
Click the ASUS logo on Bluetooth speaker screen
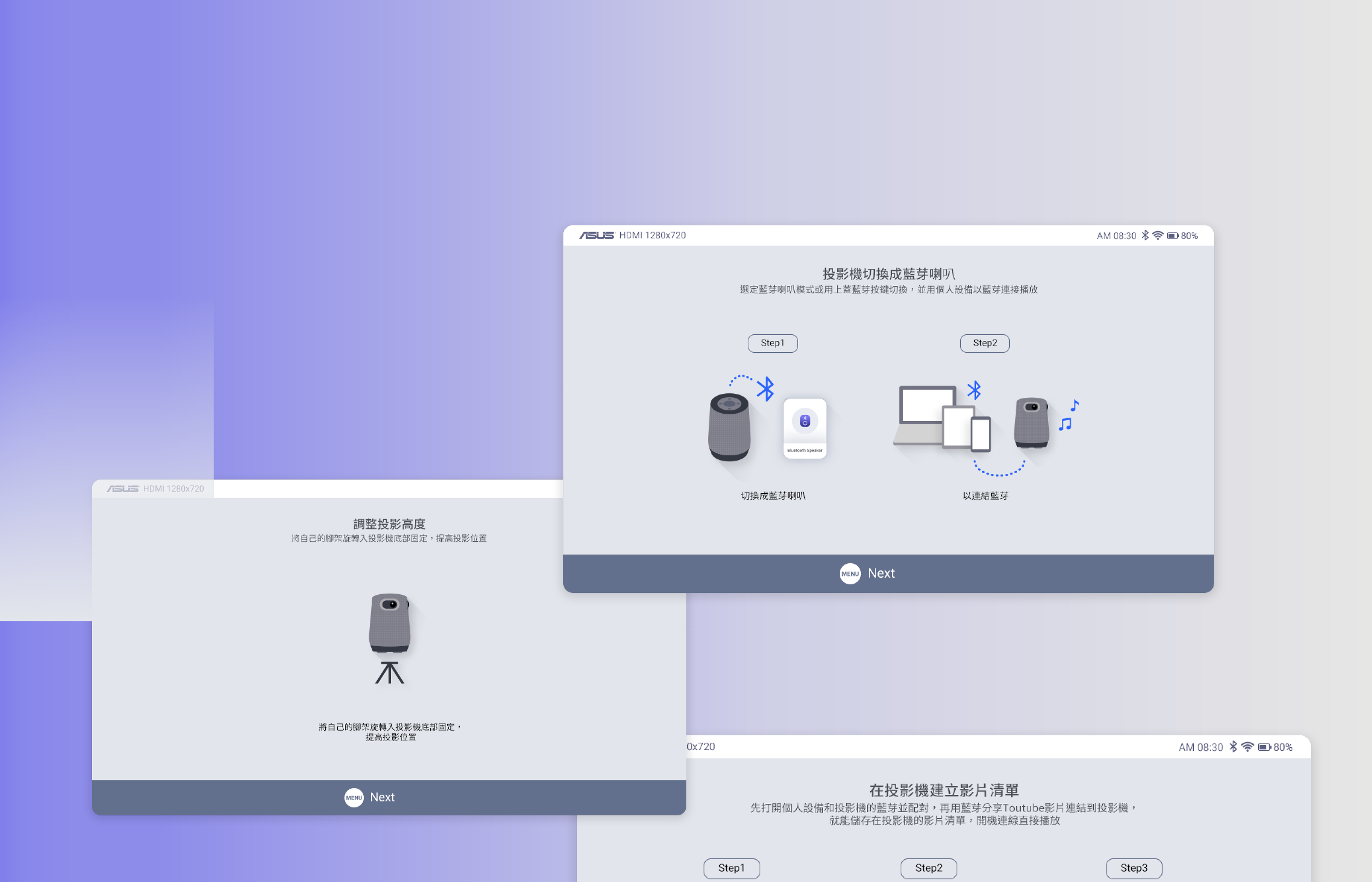(x=596, y=235)
